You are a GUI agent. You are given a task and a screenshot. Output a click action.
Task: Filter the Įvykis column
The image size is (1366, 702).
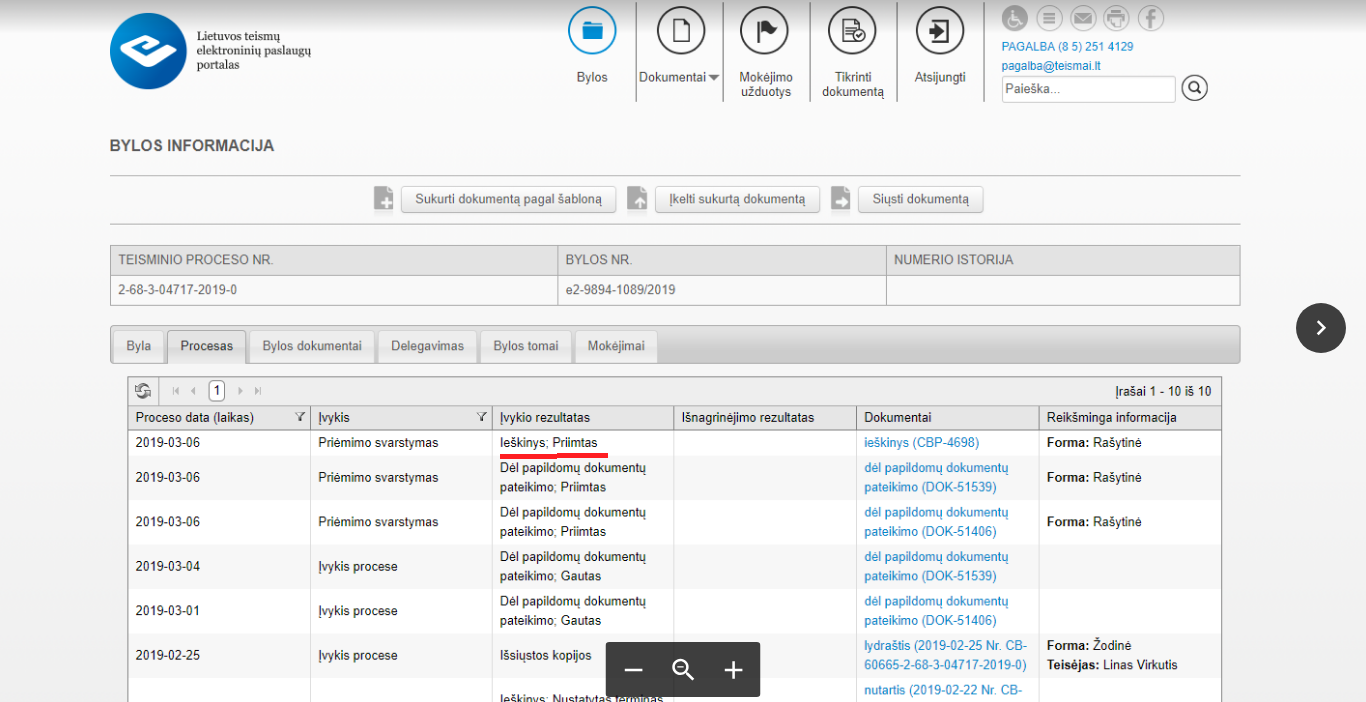click(482, 417)
